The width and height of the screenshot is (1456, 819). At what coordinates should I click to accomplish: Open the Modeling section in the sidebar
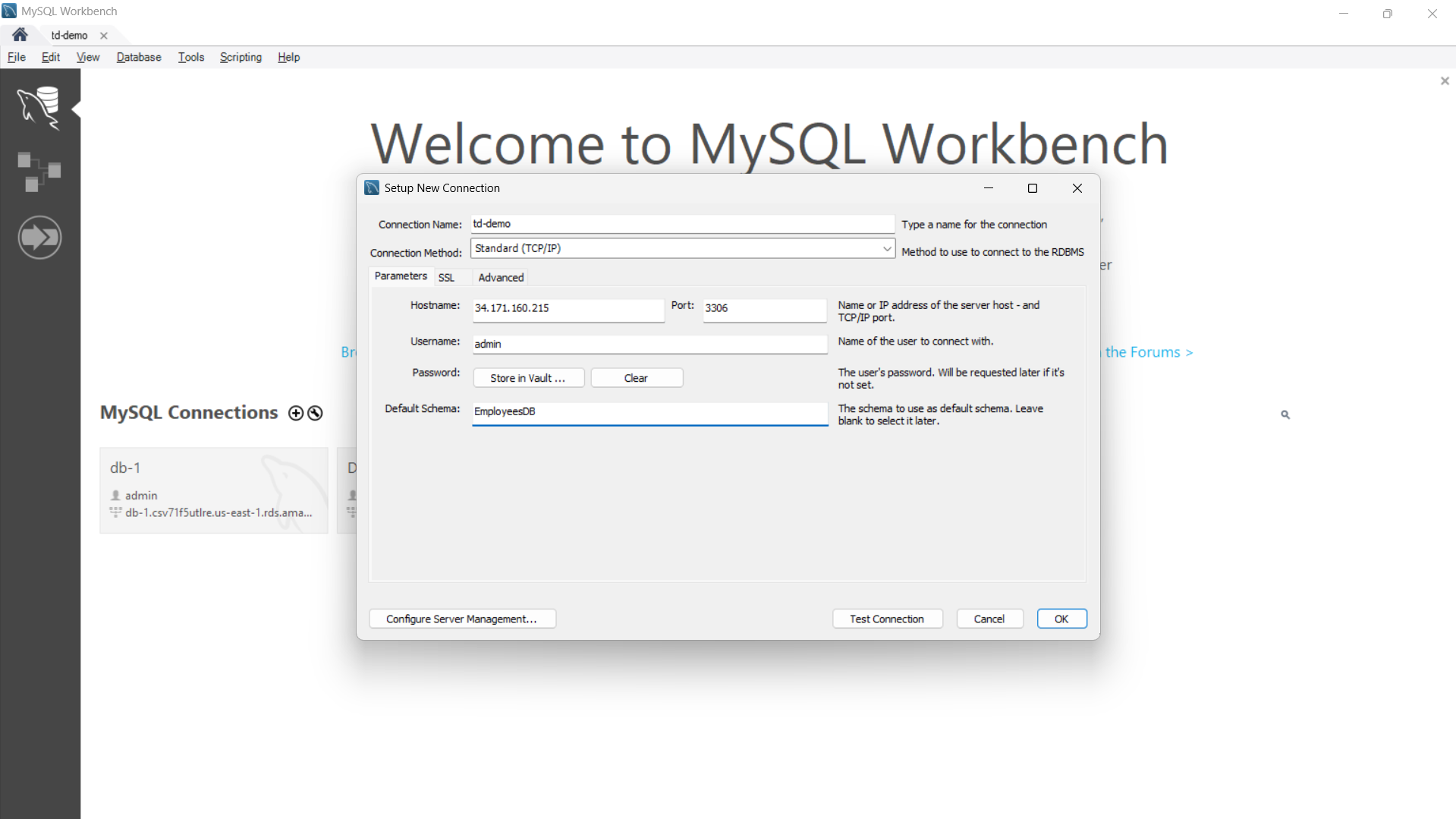click(39, 171)
